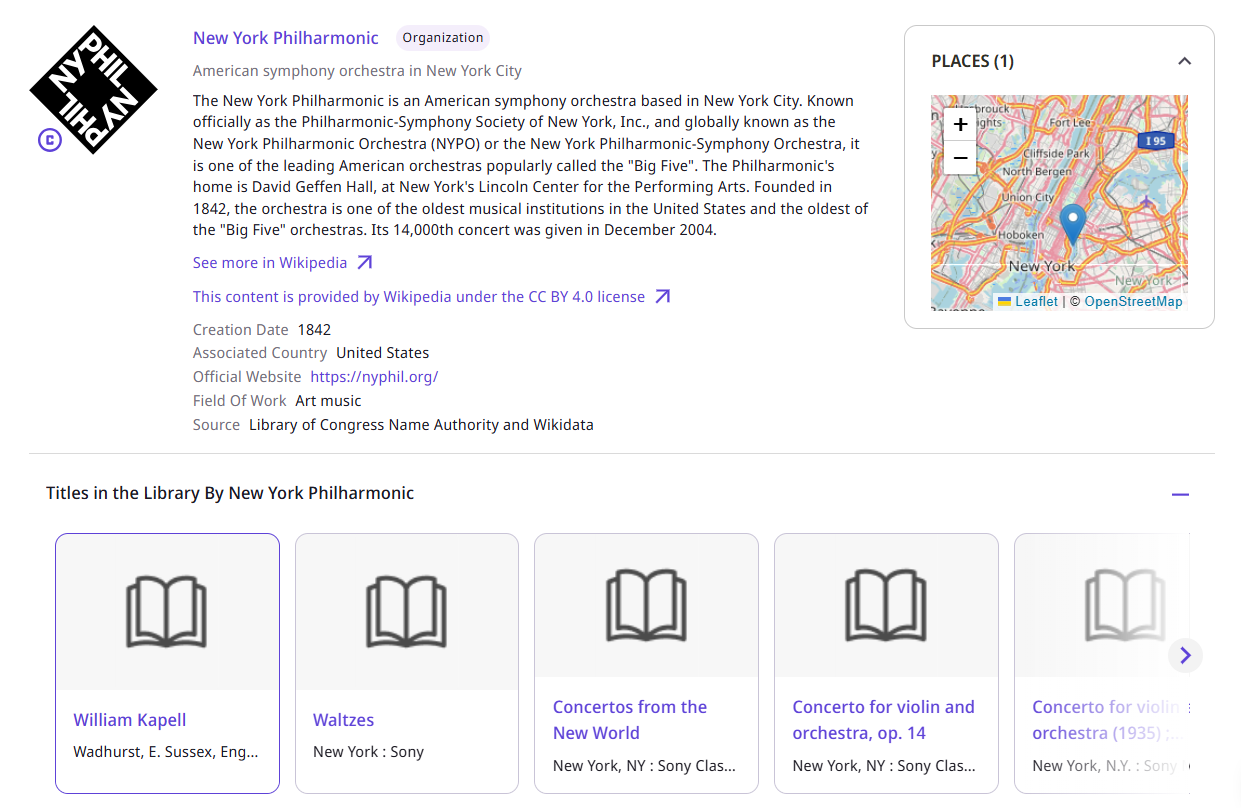The height and width of the screenshot is (808, 1241).
Task: Open the Leaflet attribution link
Action: (1035, 301)
